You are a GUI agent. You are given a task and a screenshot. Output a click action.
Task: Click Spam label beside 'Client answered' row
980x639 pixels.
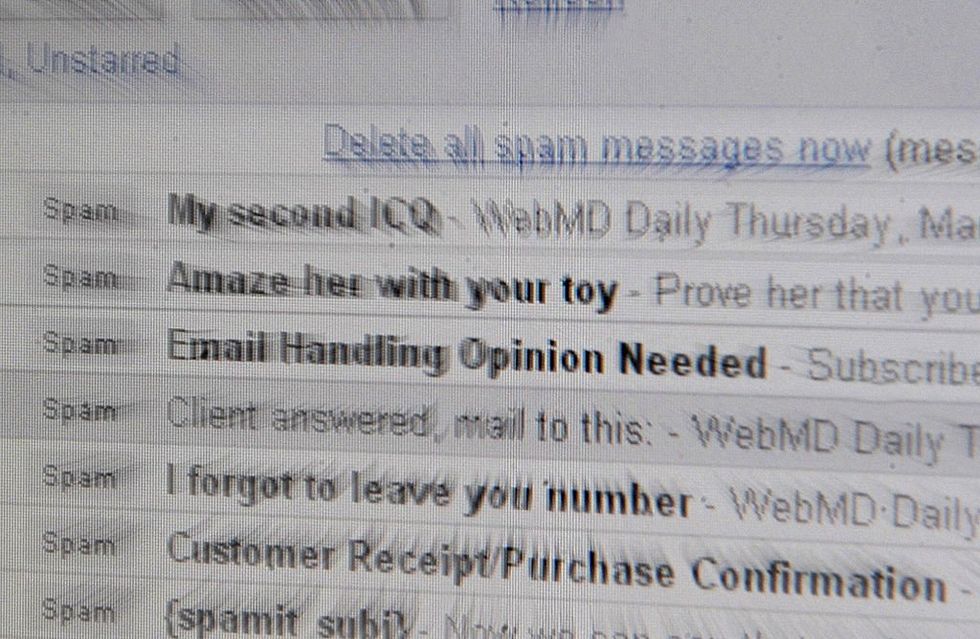[79, 410]
